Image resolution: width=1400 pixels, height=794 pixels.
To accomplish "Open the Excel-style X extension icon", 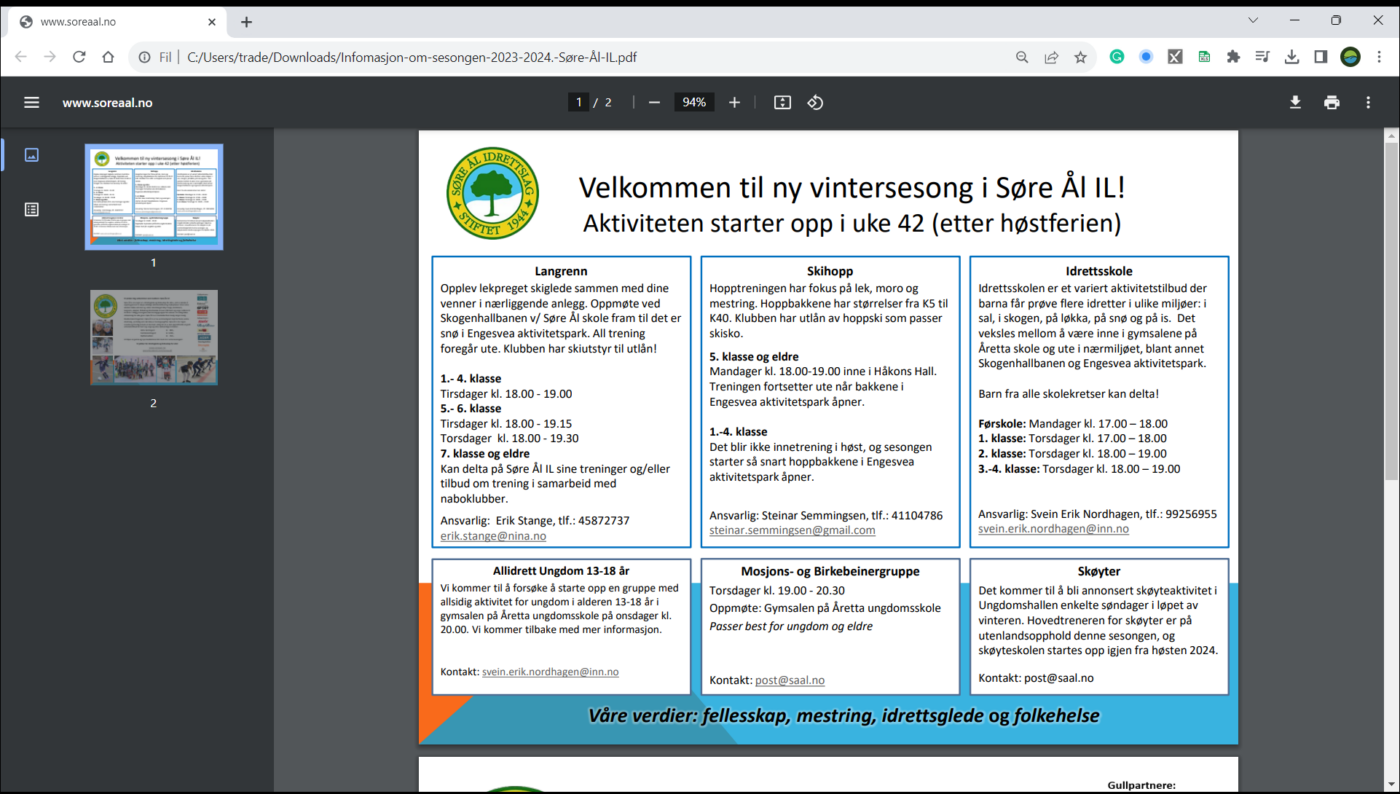I will pyautogui.click(x=1175, y=57).
